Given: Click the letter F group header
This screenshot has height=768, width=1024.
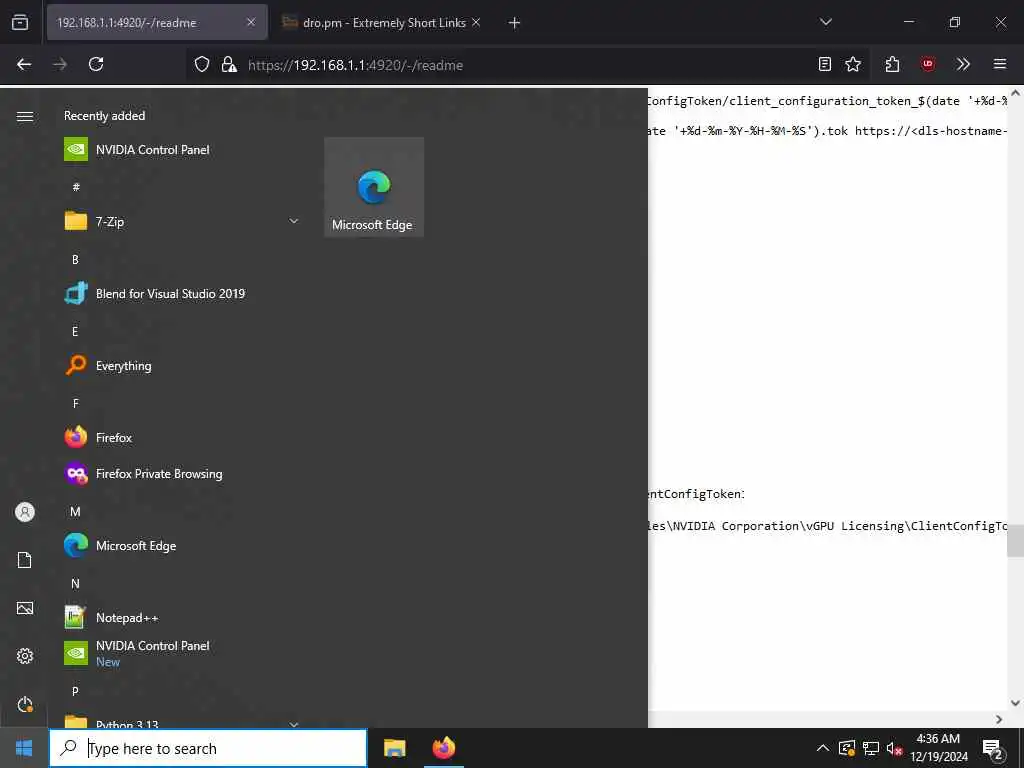Looking at the screenshot, I should tap(75, 404).
